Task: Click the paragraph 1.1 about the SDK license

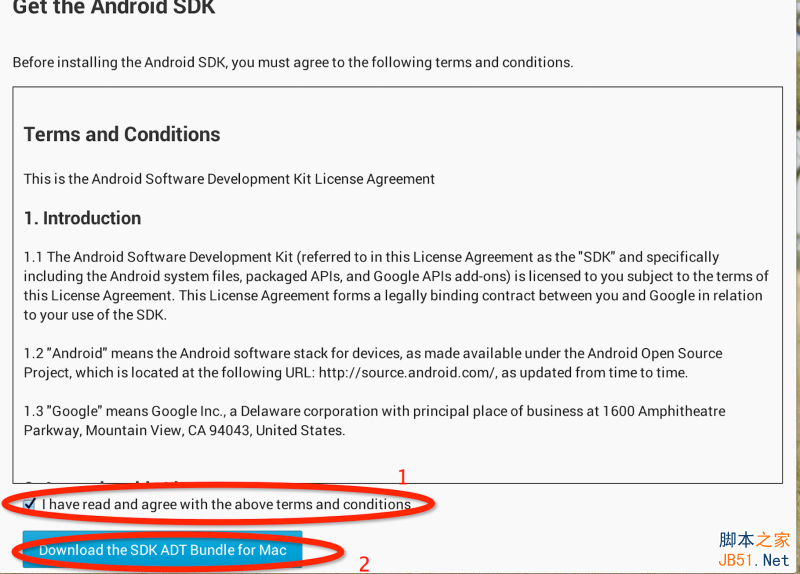Action: 396,286
